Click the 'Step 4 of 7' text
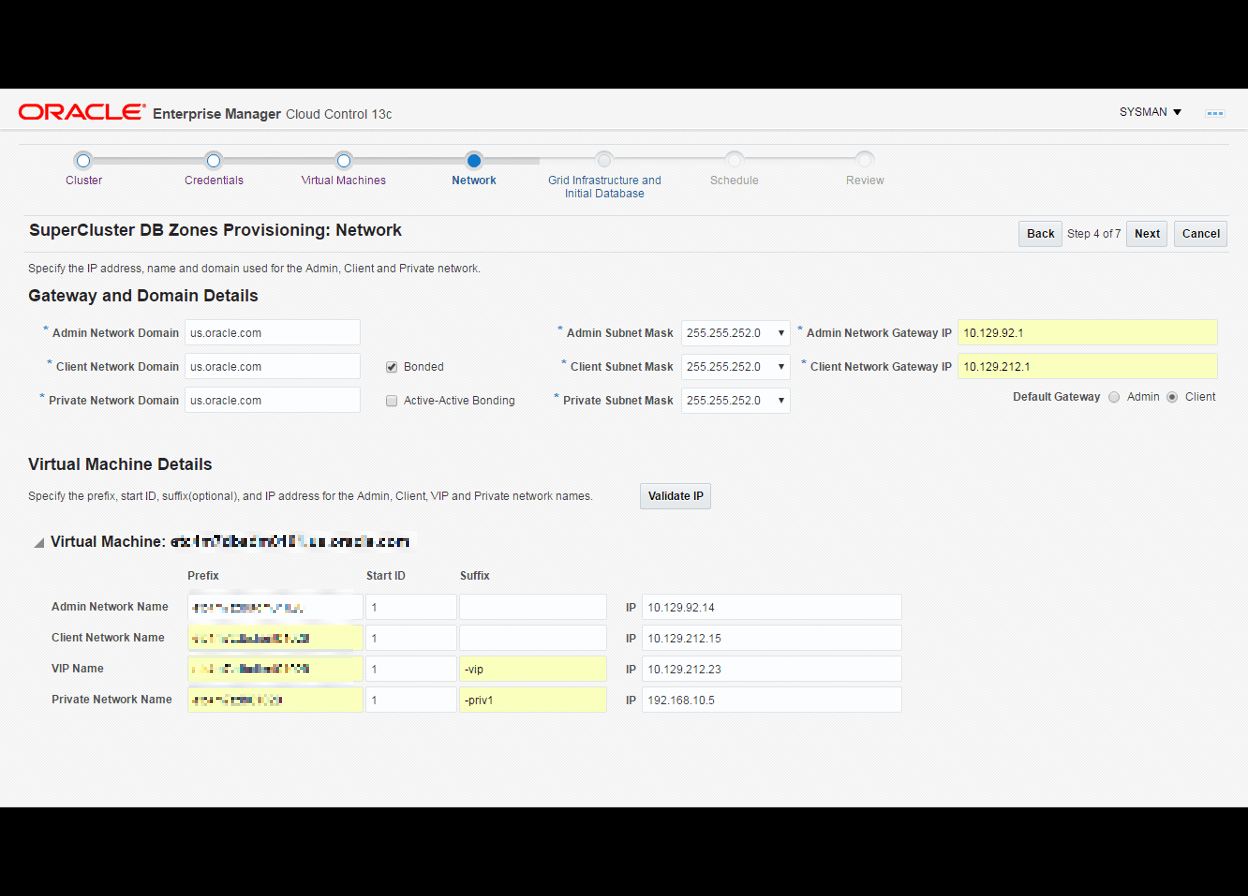This screenshot has width=1248, height=896. 1094,234
